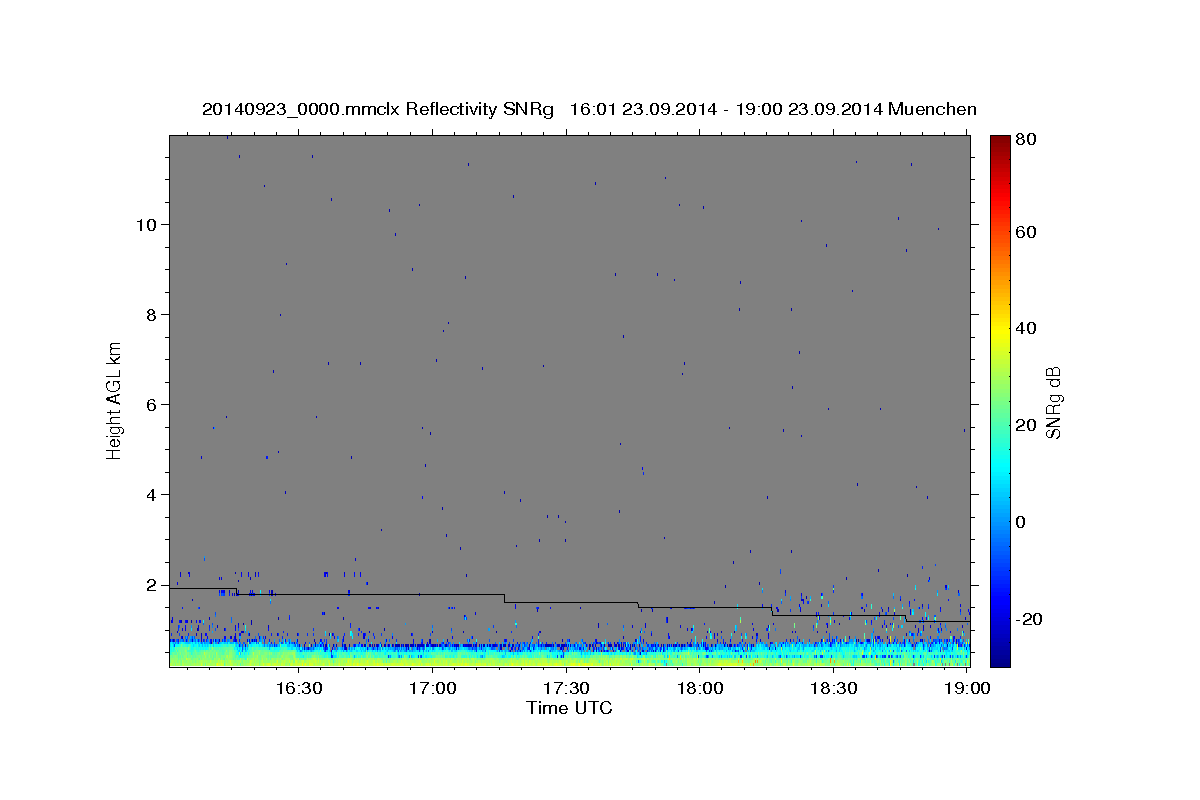Click the height tick label 2
Viewport: 1200px width, 800px height.
click(152, 585)
